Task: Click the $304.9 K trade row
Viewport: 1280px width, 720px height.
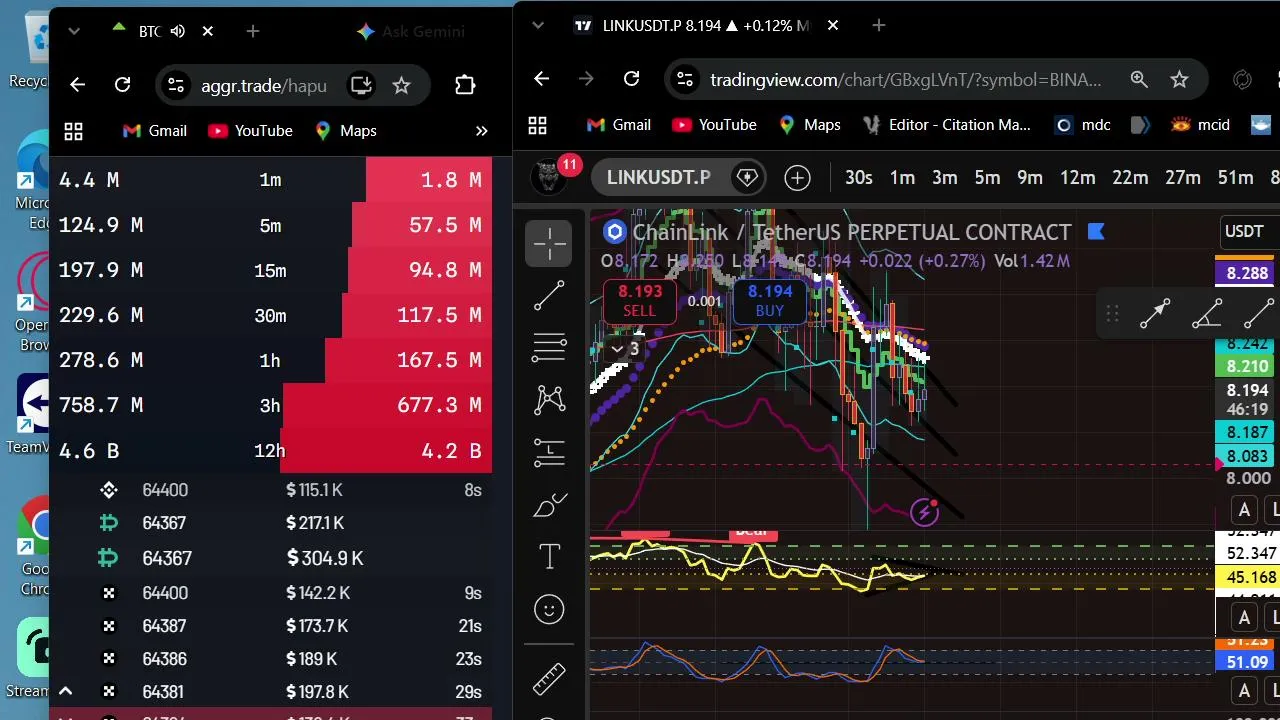Action: click(x=271, y=558)
